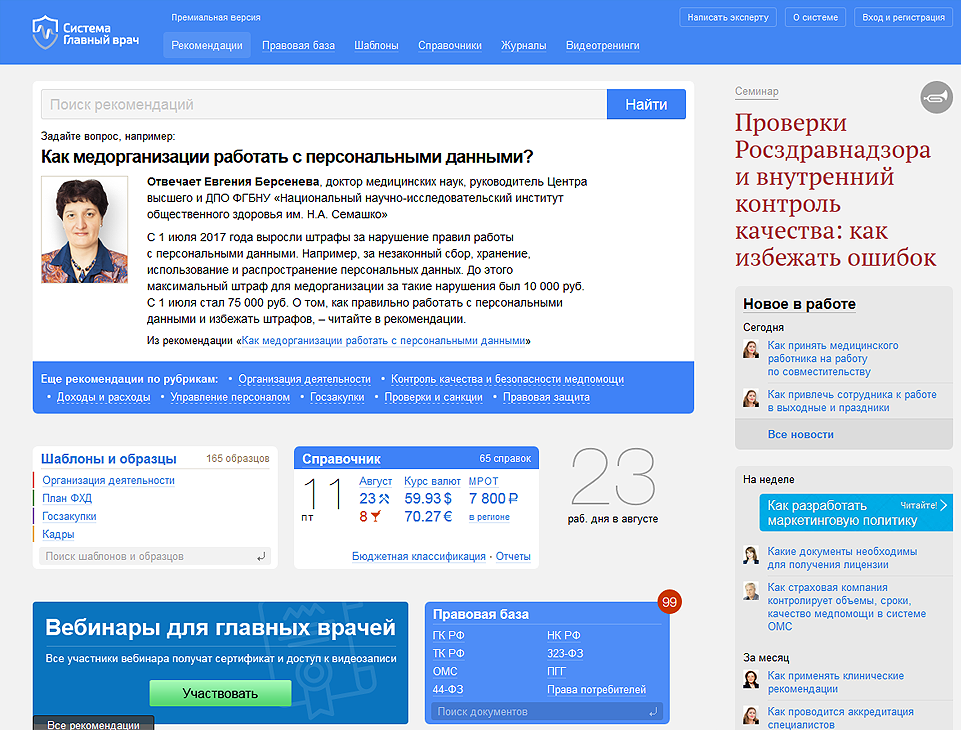Open the Бюджетная классификация link

(419, 557)
